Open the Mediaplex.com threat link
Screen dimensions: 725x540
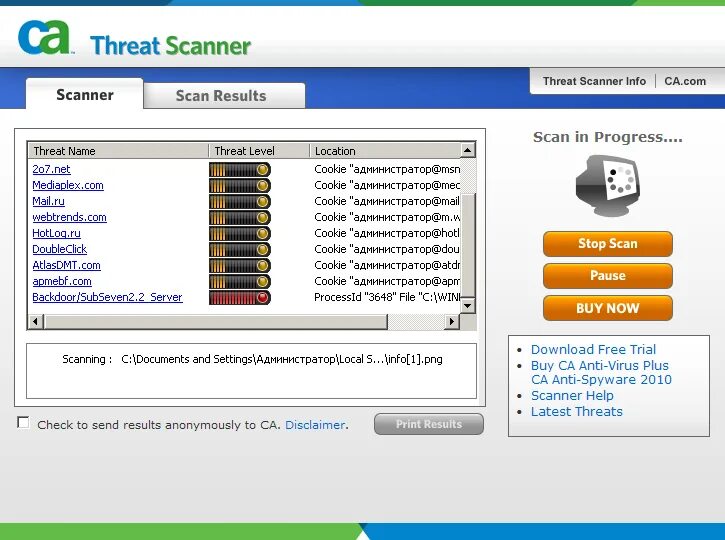[x=68, y=185]
